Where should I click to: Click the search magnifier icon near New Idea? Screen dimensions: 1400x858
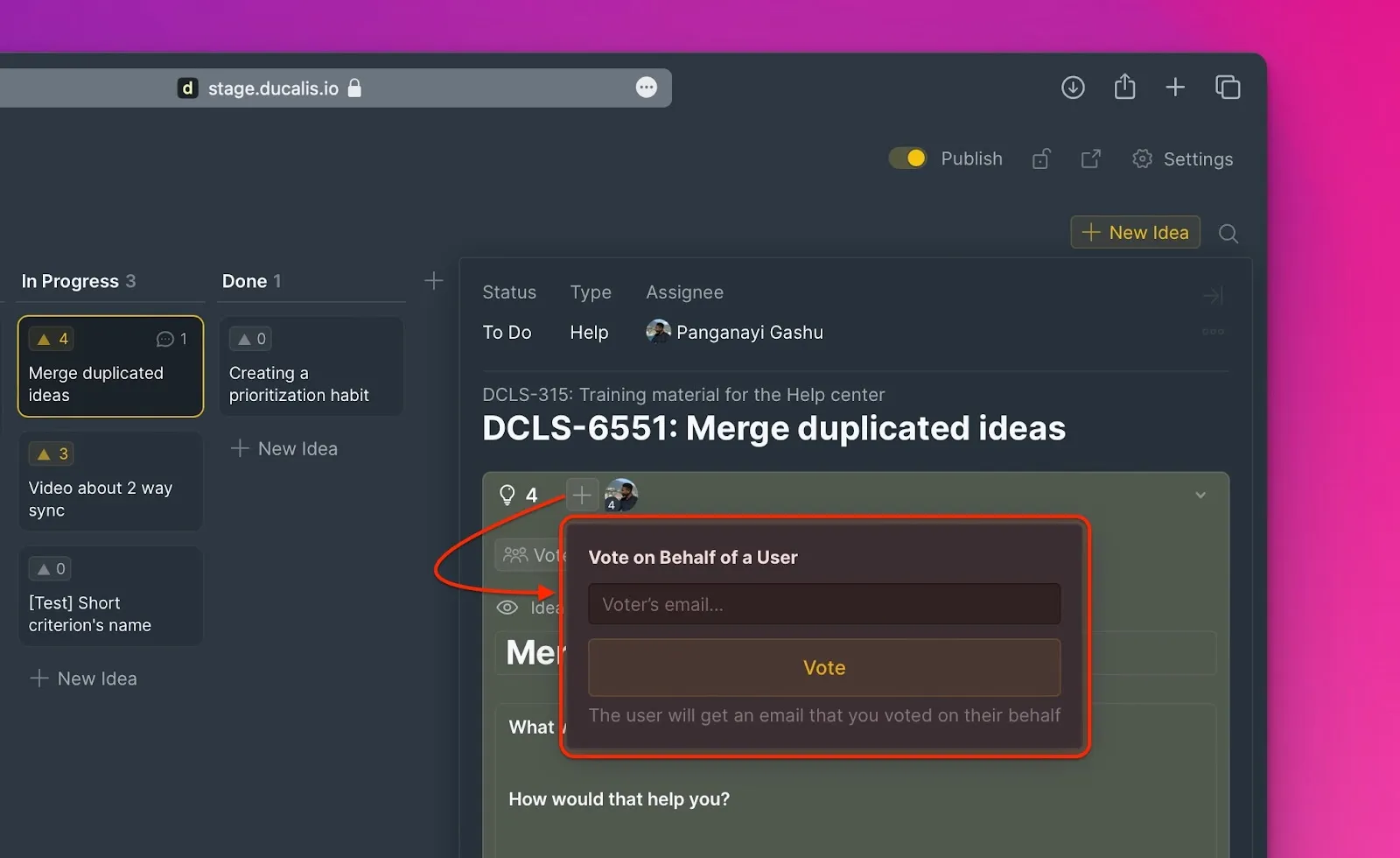click(x=1228, y=234)
